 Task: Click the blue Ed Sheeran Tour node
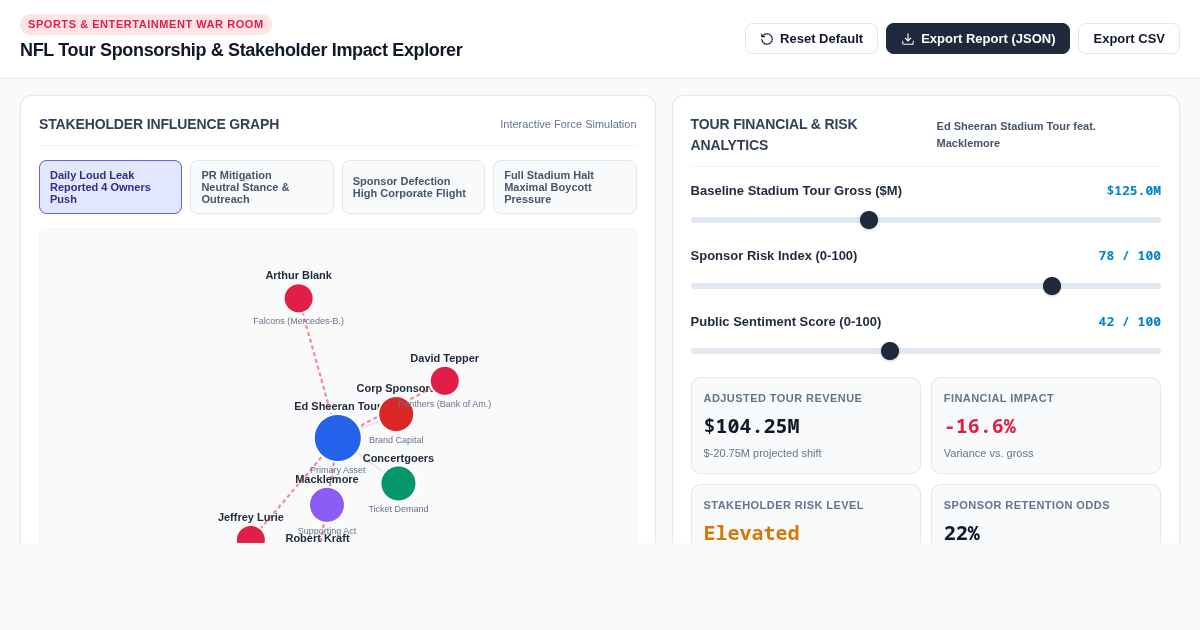tap(338, 438)
